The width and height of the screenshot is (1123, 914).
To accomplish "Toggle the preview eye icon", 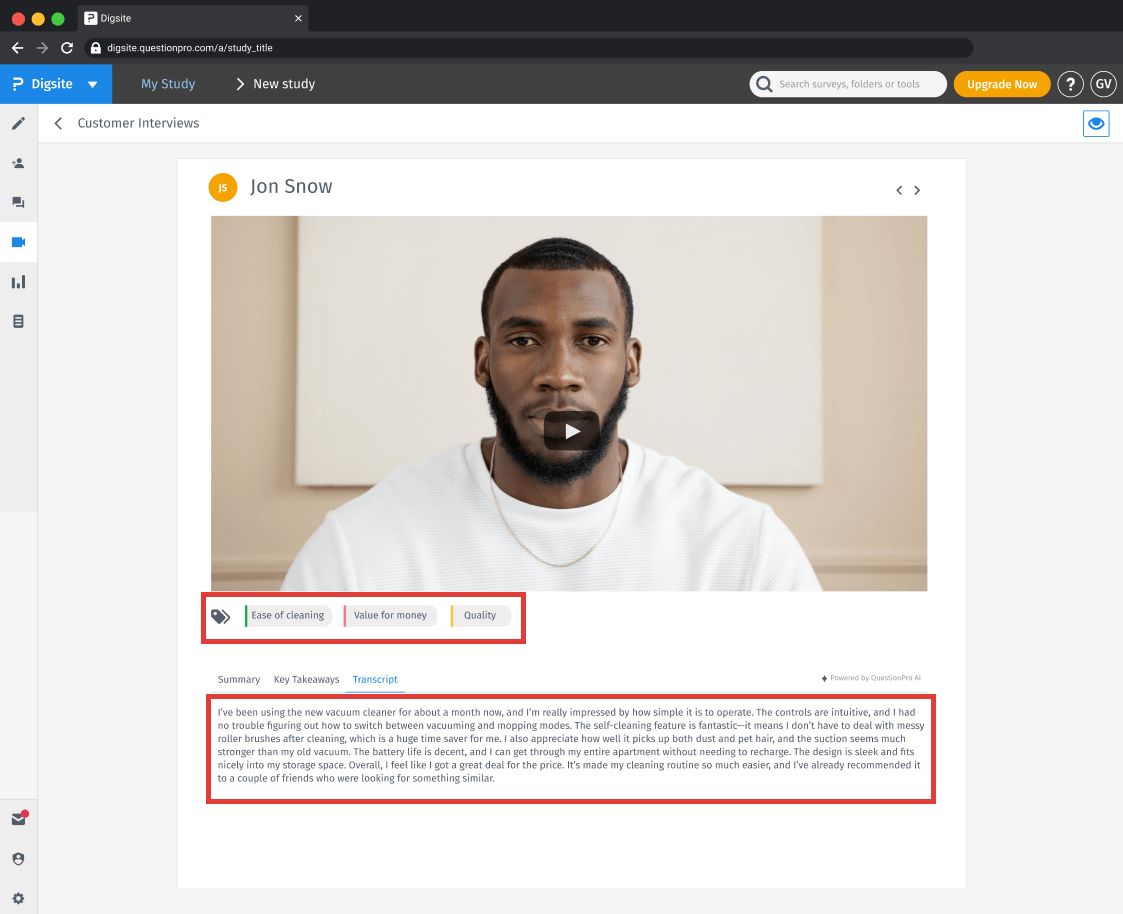I will coord(1096,123).
